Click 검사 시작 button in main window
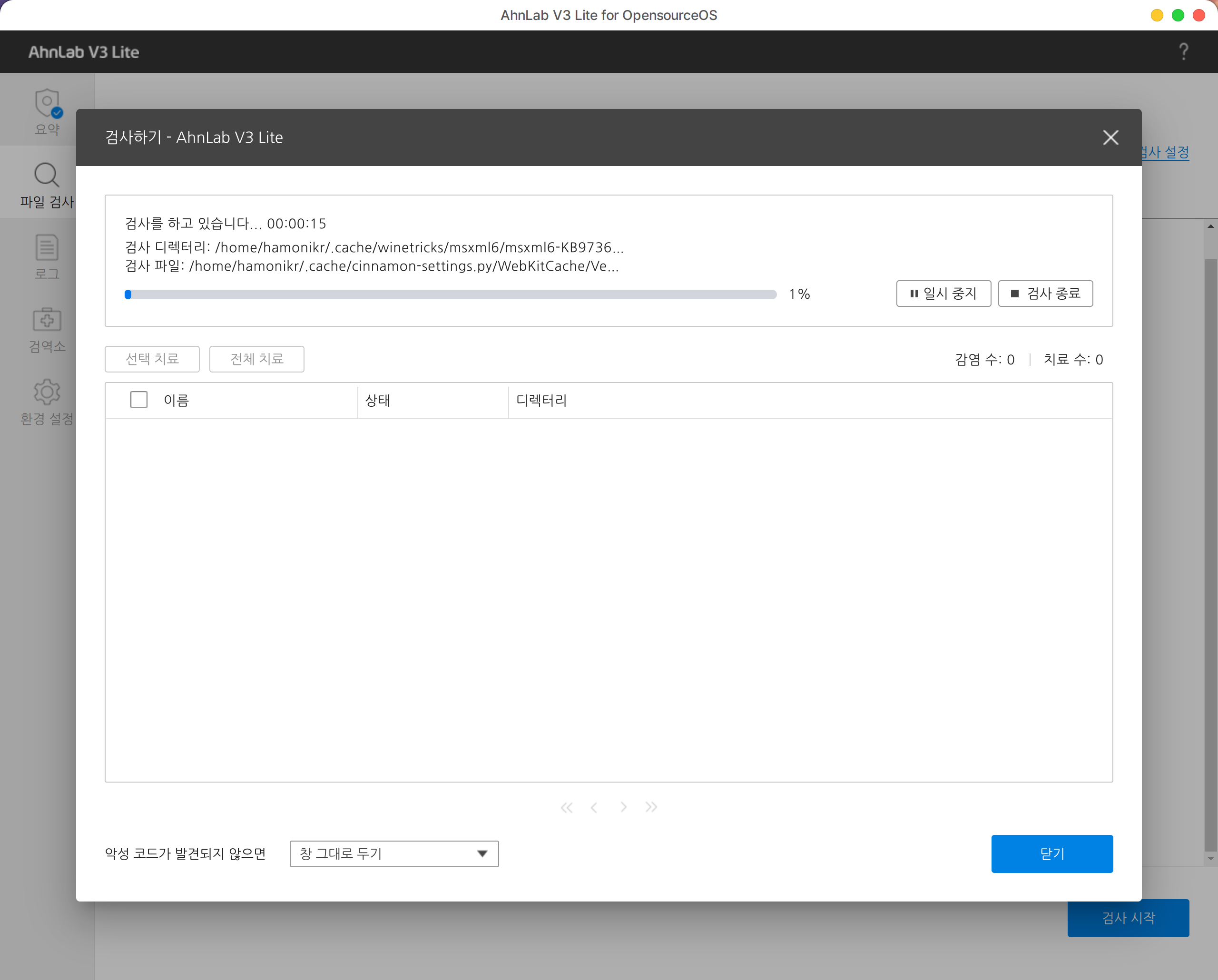 pos(1128,918)
